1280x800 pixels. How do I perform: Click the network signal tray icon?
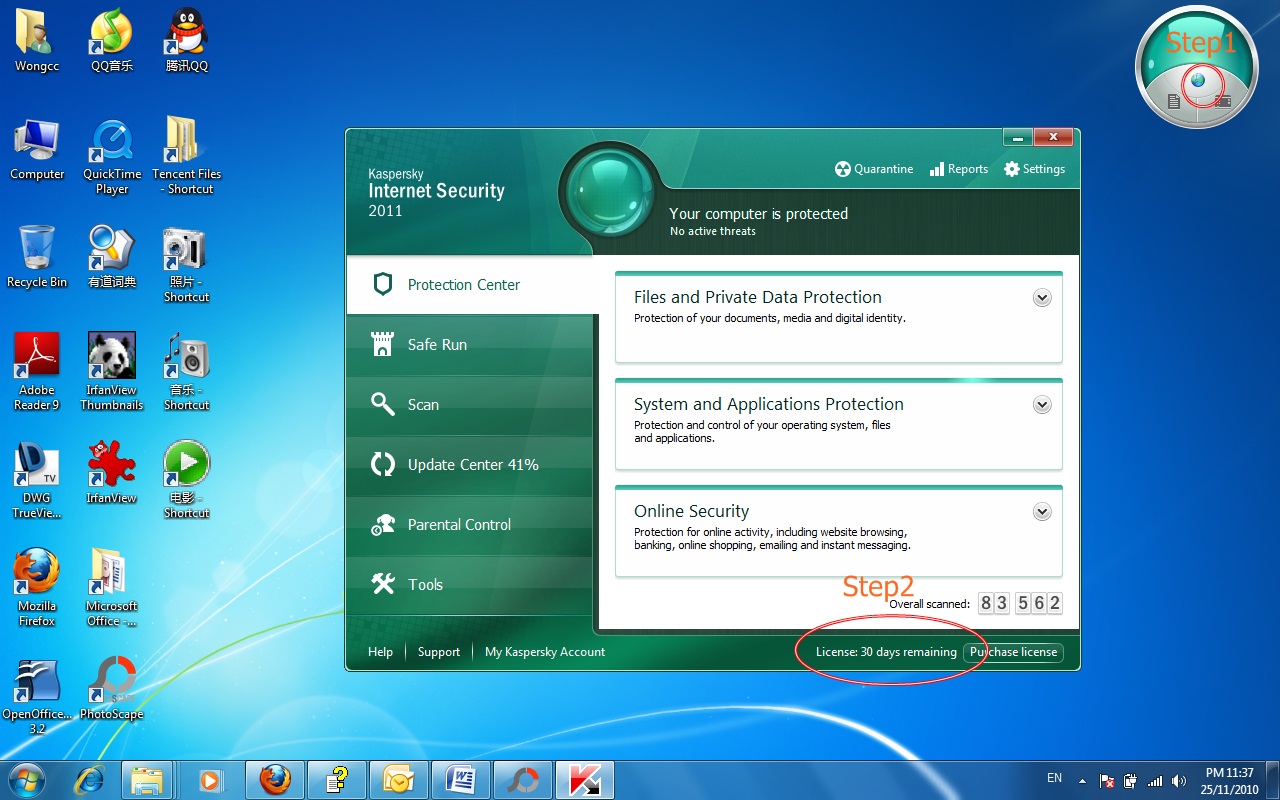(x=1155, y=781)
